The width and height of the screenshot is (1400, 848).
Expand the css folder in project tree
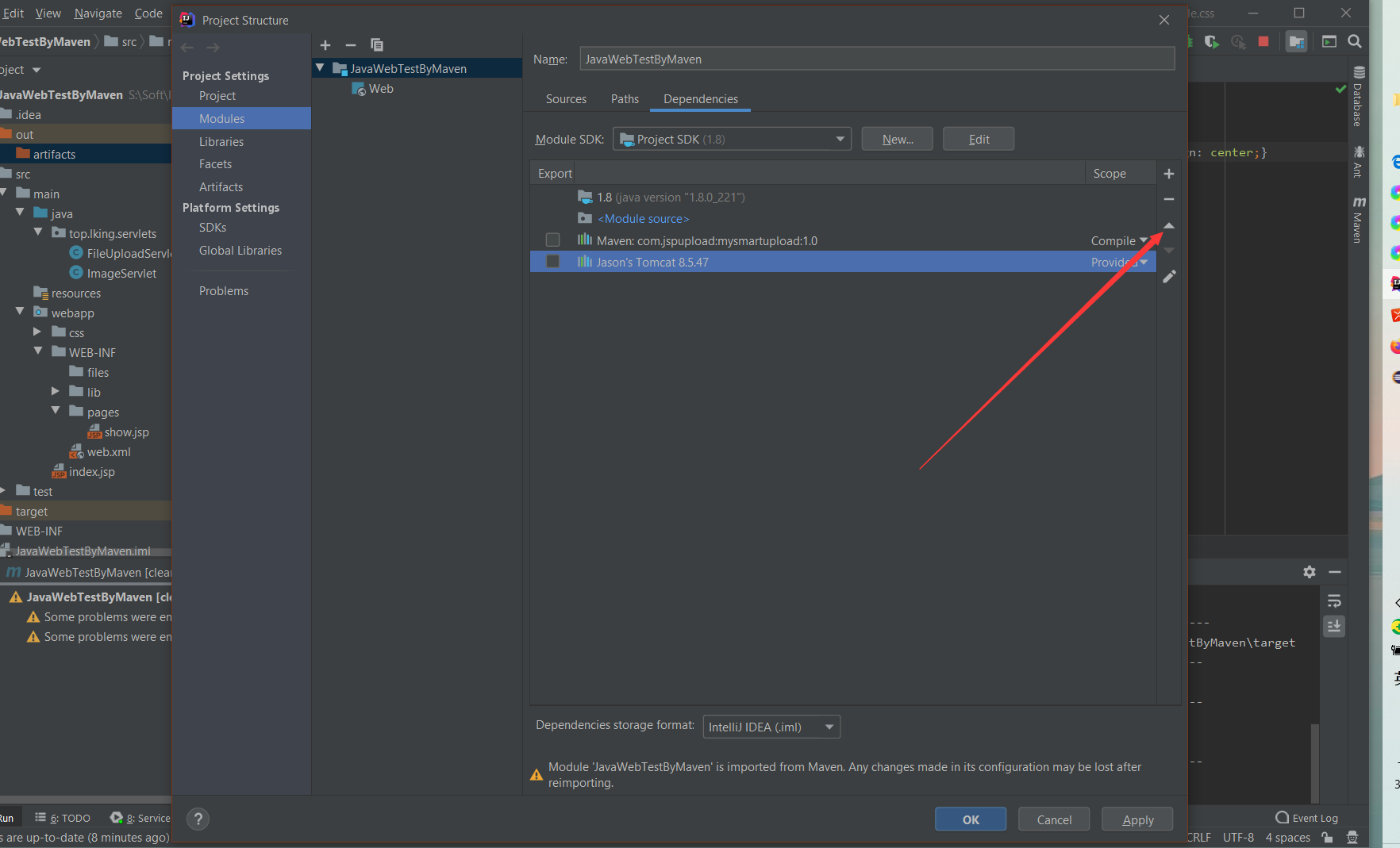click(37, 332)
